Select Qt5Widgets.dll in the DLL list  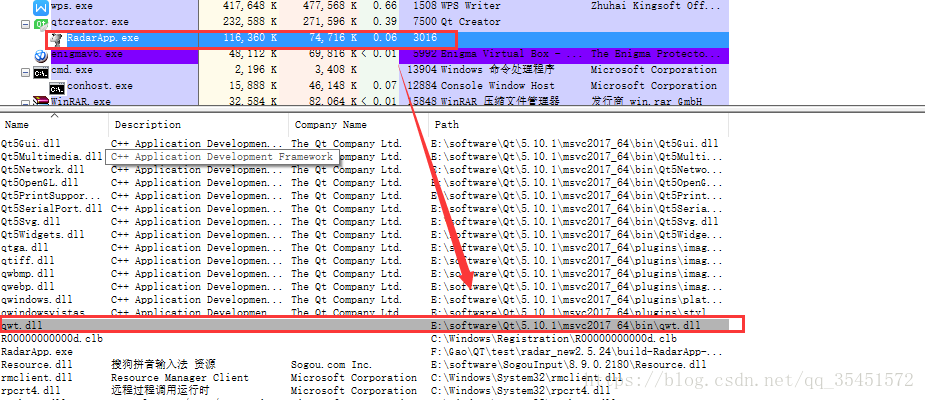coord(42,234)
